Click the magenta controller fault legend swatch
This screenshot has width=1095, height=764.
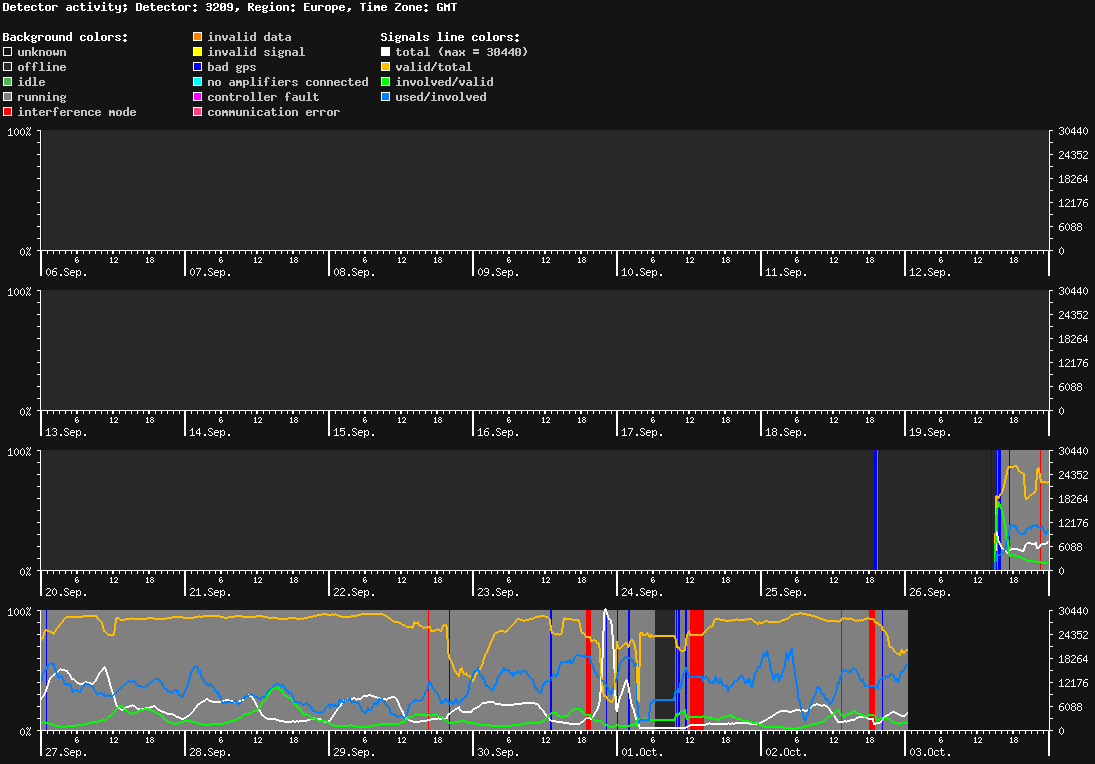197,97
